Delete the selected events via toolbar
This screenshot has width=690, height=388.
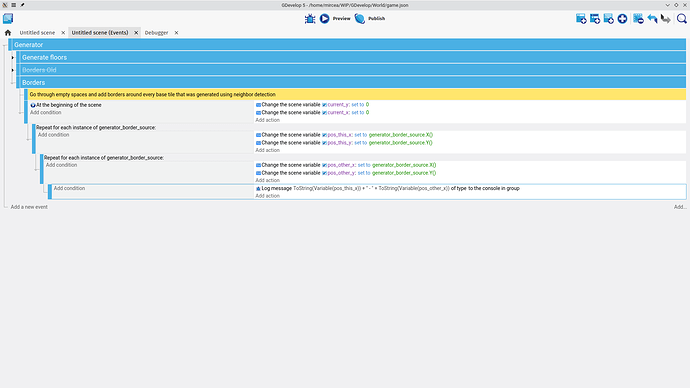[x=638, y=18]
